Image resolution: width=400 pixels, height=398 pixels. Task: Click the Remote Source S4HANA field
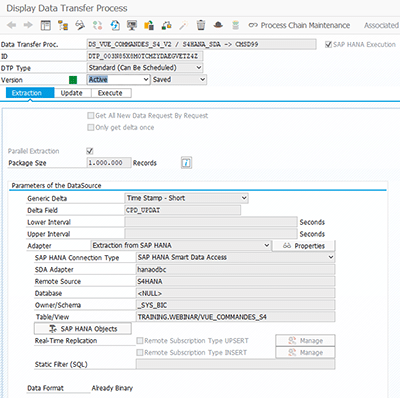point(235,281)
